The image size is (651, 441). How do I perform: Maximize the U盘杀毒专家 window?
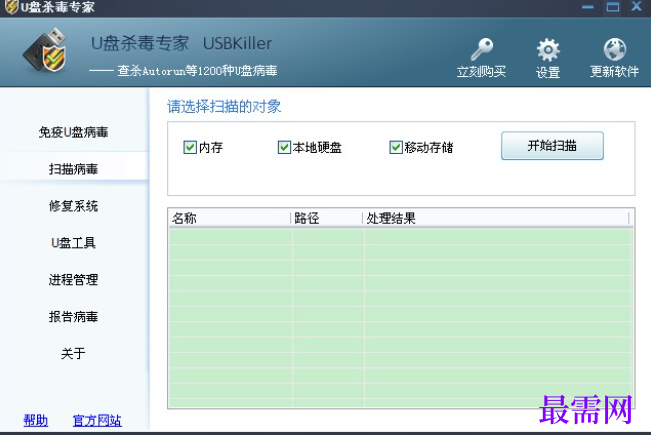(613, 7)
